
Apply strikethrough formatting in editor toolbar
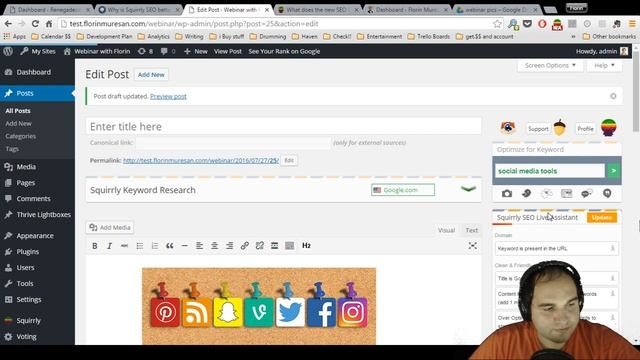click(124, 246)
